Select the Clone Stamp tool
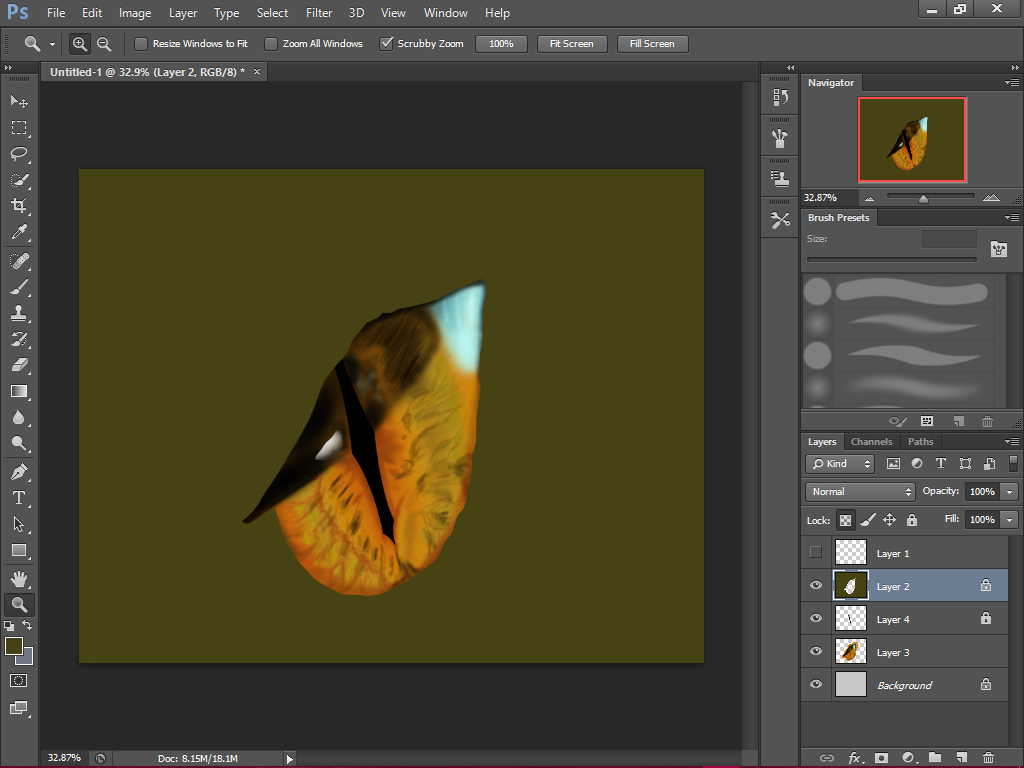 20,310
